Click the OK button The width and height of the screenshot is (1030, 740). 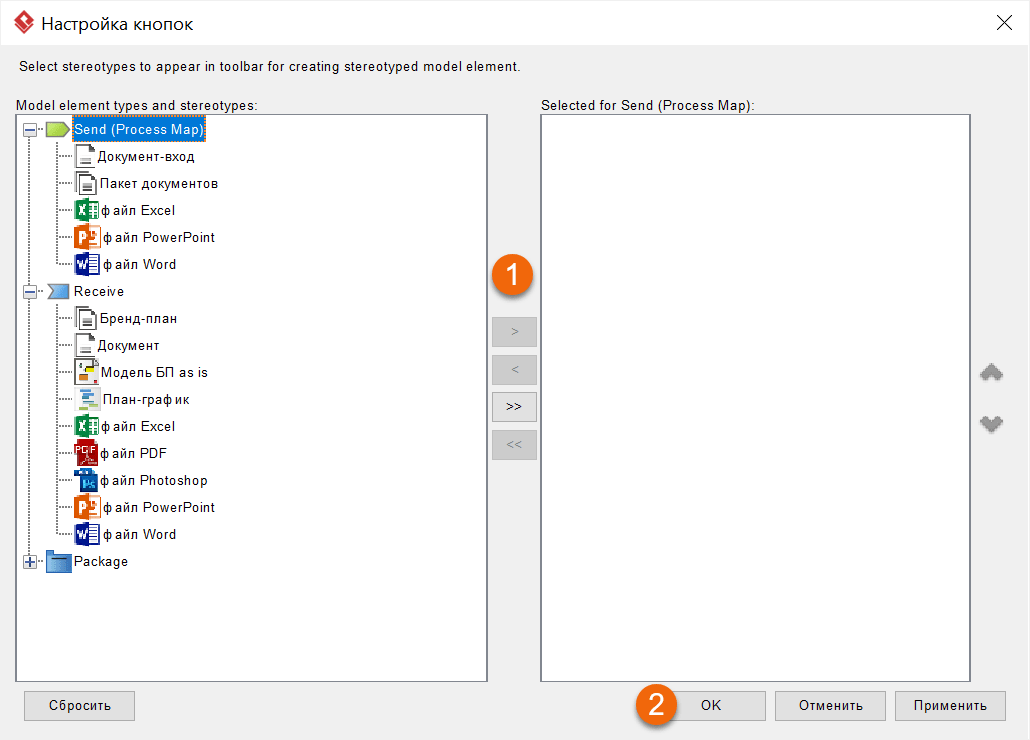[x=710, y=706]
